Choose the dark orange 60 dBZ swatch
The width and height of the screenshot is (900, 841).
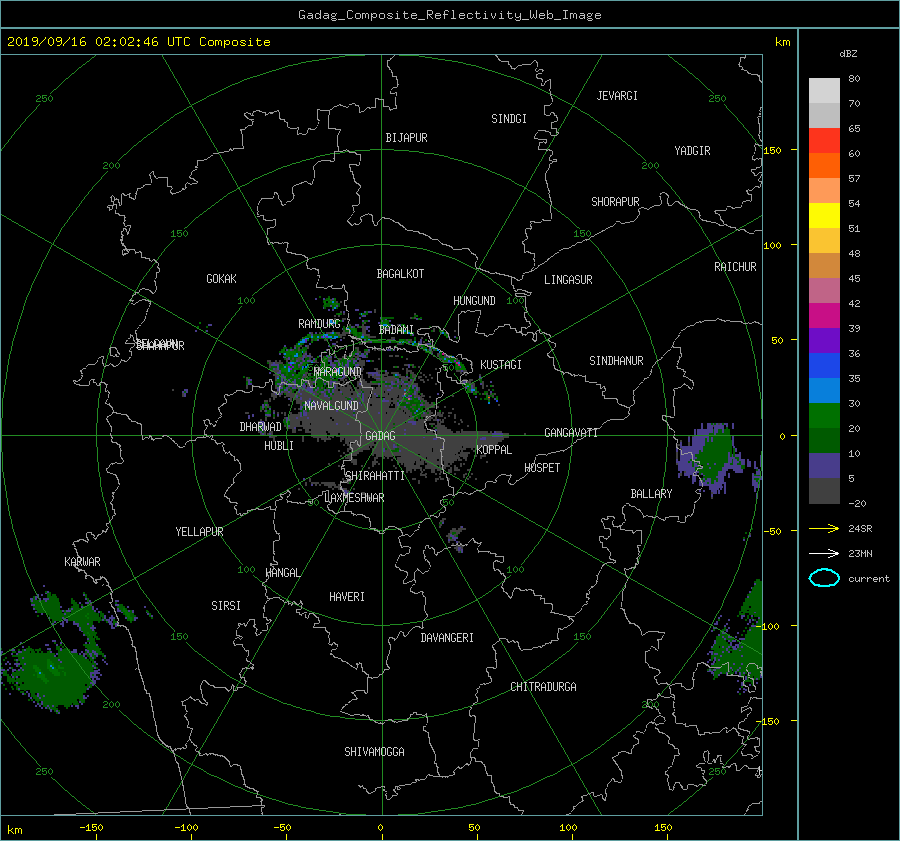tap(824, 166)
